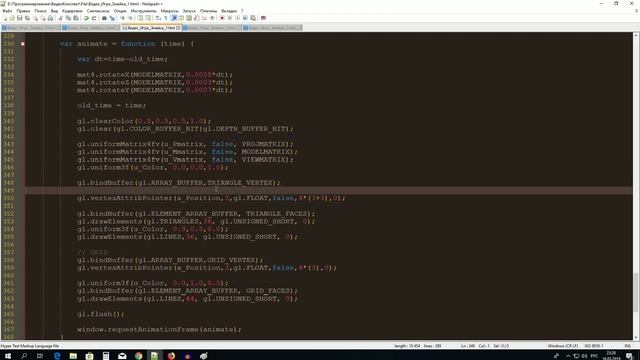Open the Файл menu
Viewport: 640px width, 360px height.
pyautogui.click(x=7, y=11)
